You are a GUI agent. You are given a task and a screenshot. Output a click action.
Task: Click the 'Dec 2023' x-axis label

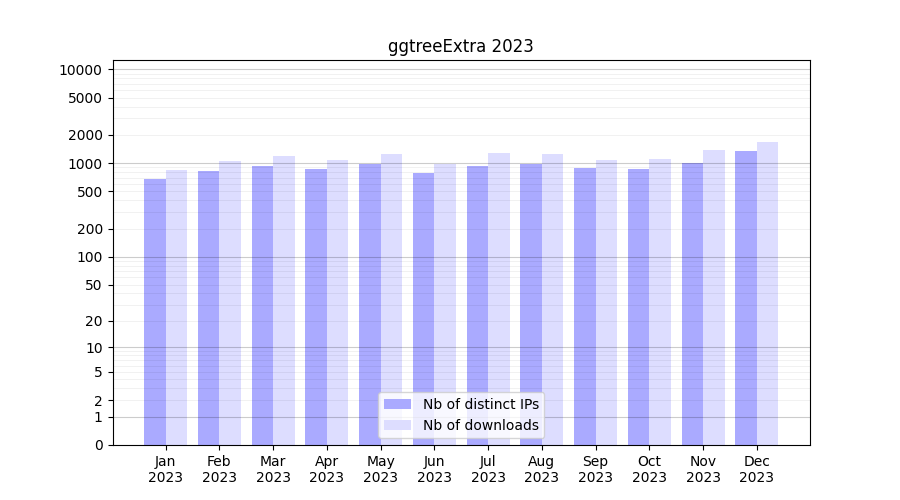coord(757,469)
